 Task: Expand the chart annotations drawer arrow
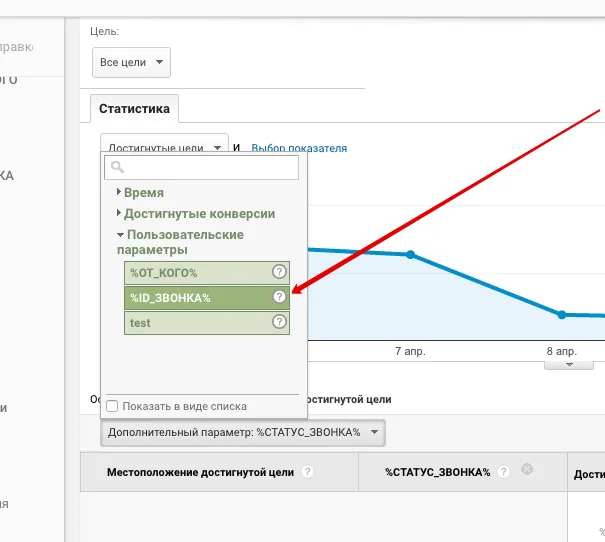pyautogui.click(x=569, y=365)
